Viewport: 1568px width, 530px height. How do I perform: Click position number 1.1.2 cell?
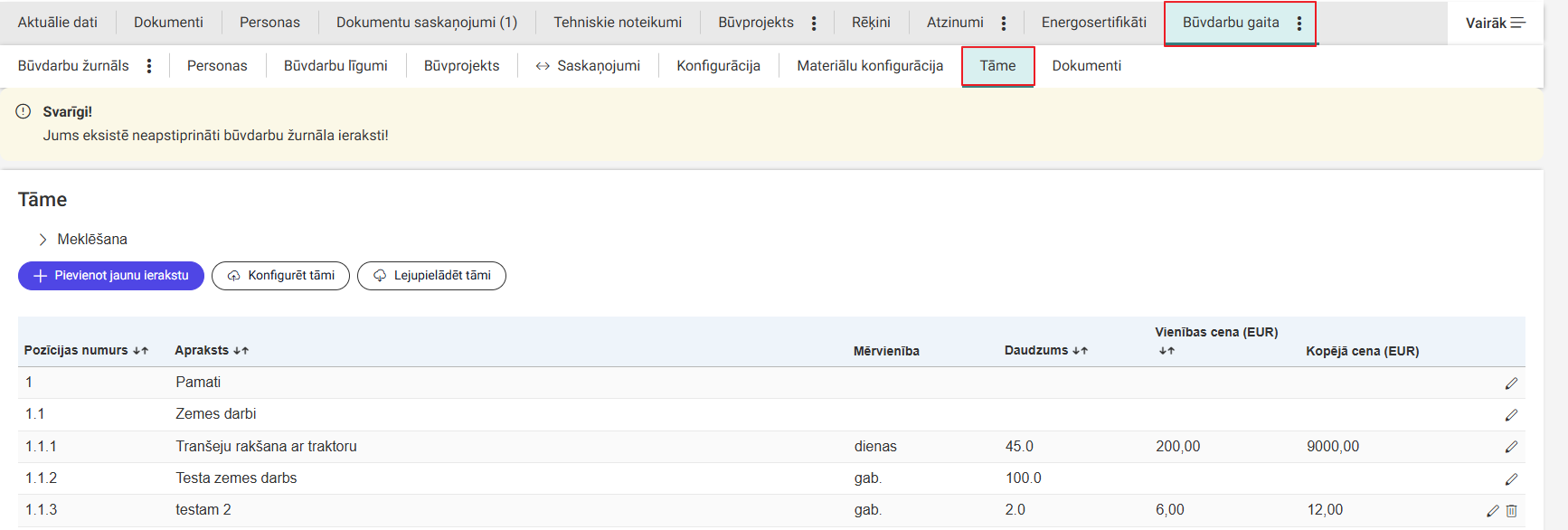coord(41,478)
